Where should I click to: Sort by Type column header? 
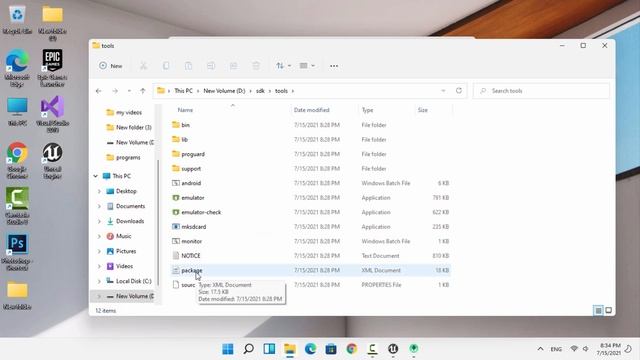tap(367, 110)
